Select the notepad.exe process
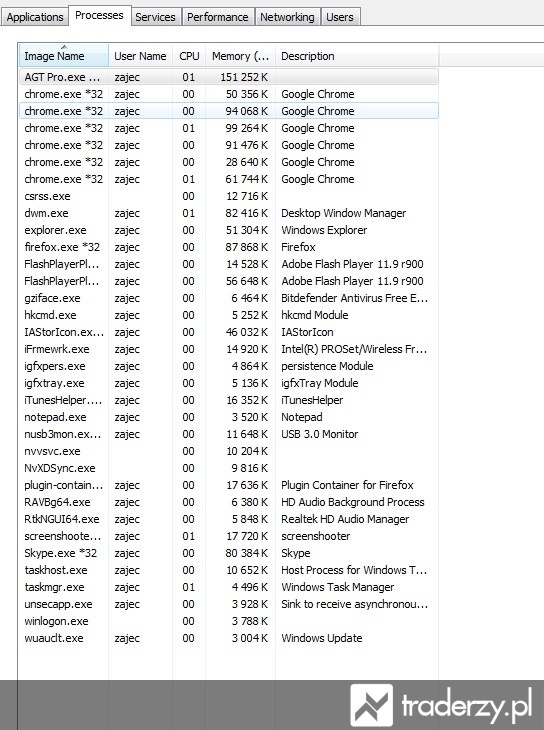The width and height of the screenshot is (544, 730). point(229,417)
